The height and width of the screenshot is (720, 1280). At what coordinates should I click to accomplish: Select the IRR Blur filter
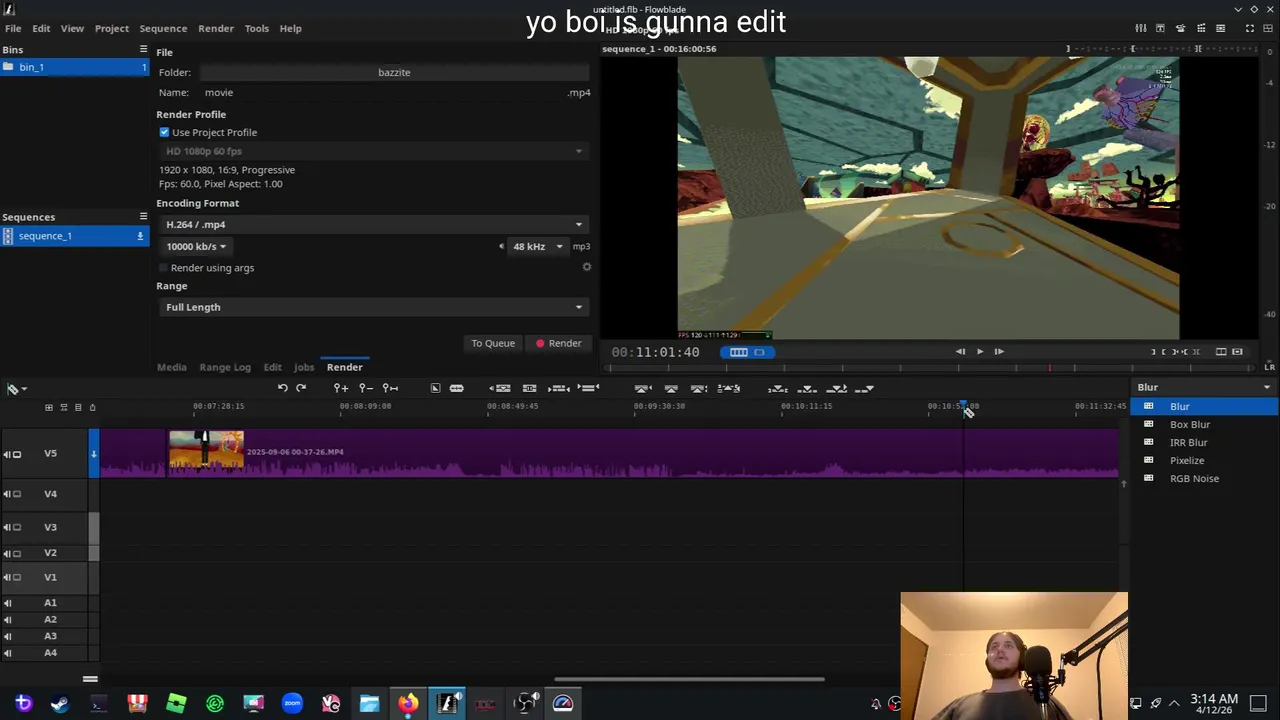[1204, 442]
